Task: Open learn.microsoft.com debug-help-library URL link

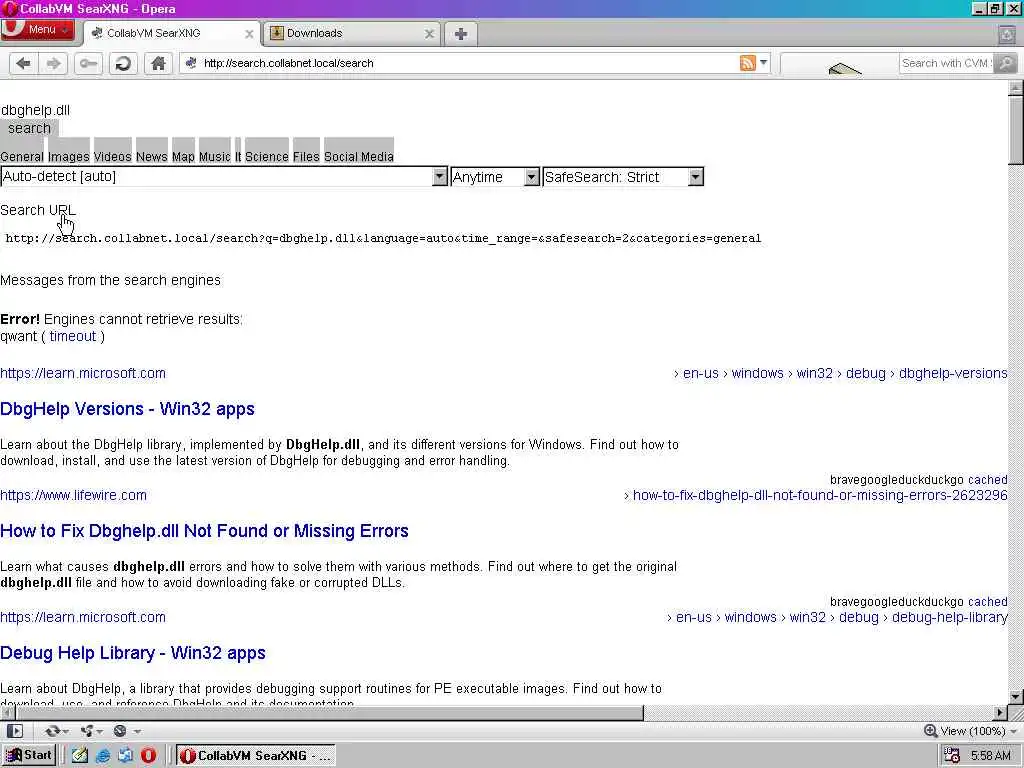Action: (83, 617)
